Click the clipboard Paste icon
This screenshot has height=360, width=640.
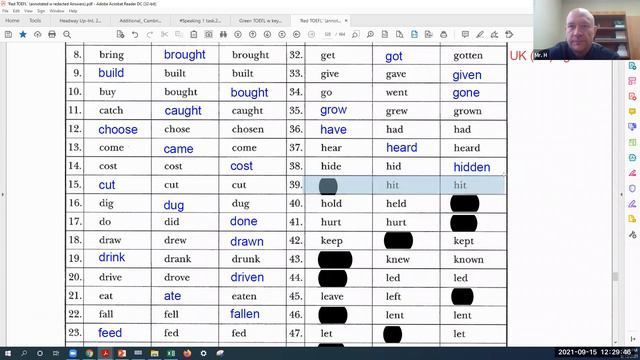coord(194,35)
